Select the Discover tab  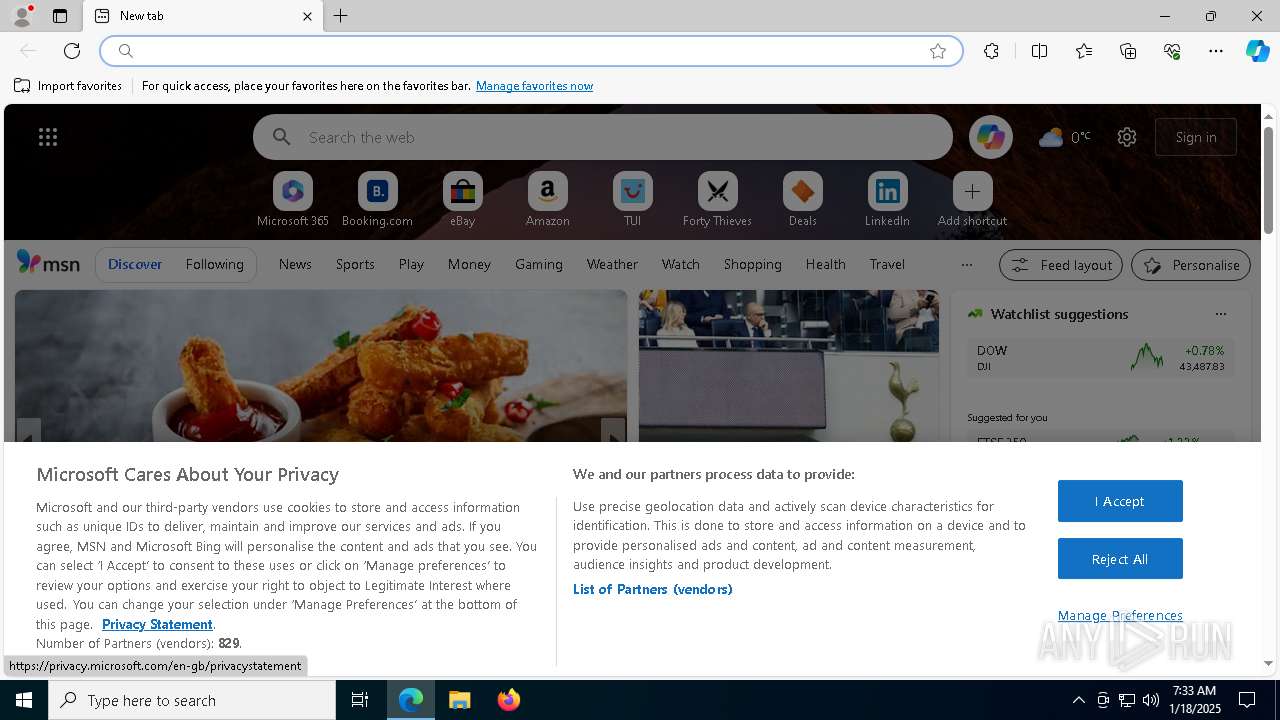135,264
